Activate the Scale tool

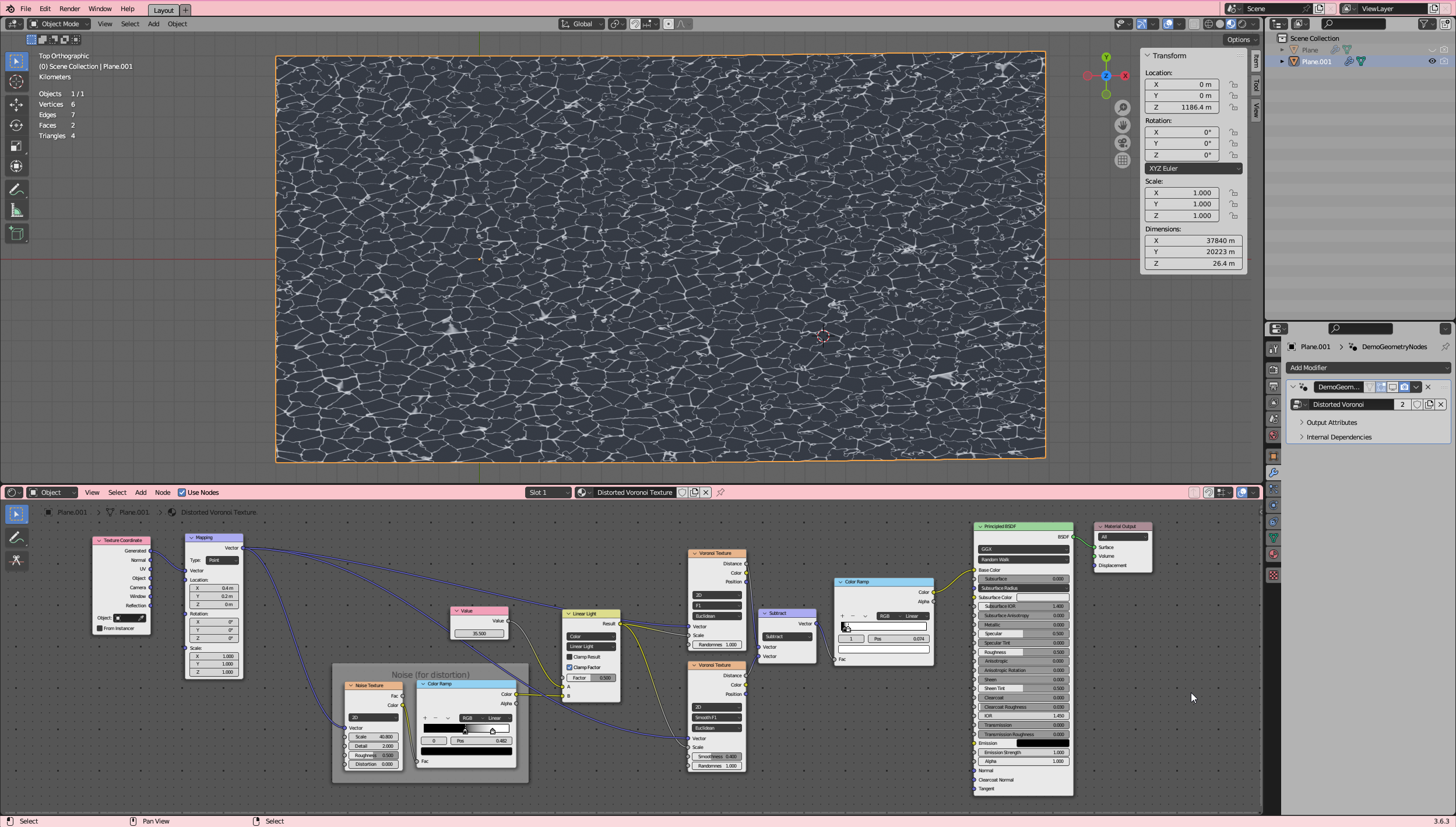point(16,146)
